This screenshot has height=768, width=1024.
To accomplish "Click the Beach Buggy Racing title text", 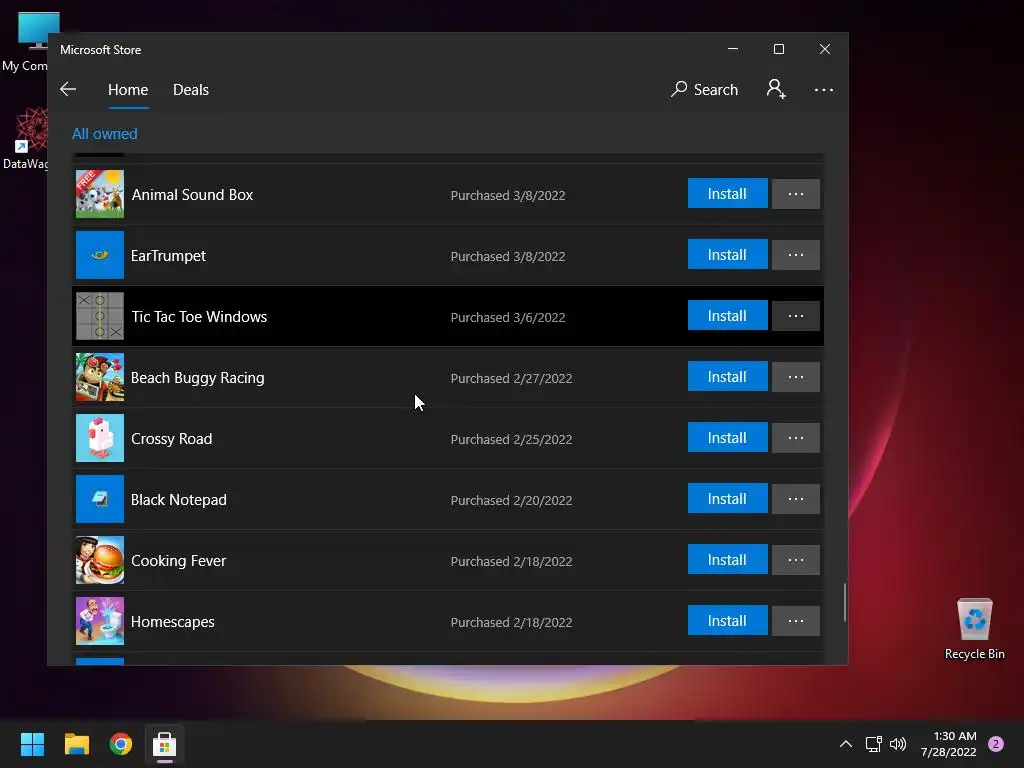I will pos(197,377).
